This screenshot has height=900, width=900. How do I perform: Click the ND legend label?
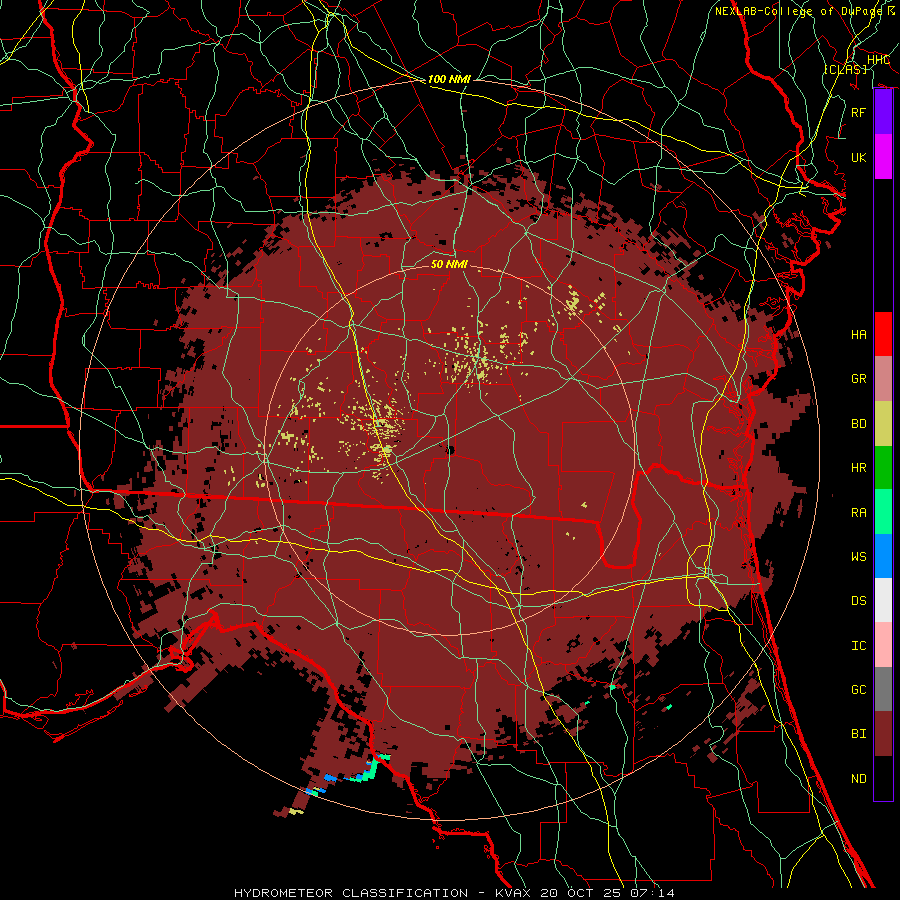(859, 779)
